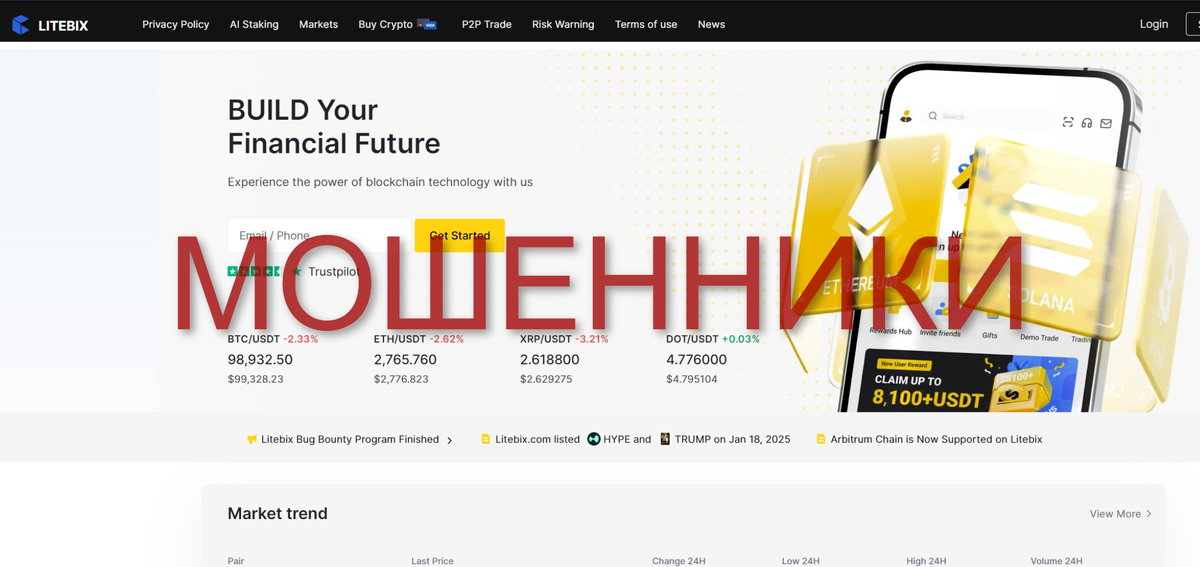
Task: Open Litebix.com listed HYPE and TRUMP announcement
Action: pyautogui.click(x=635, y=439)
